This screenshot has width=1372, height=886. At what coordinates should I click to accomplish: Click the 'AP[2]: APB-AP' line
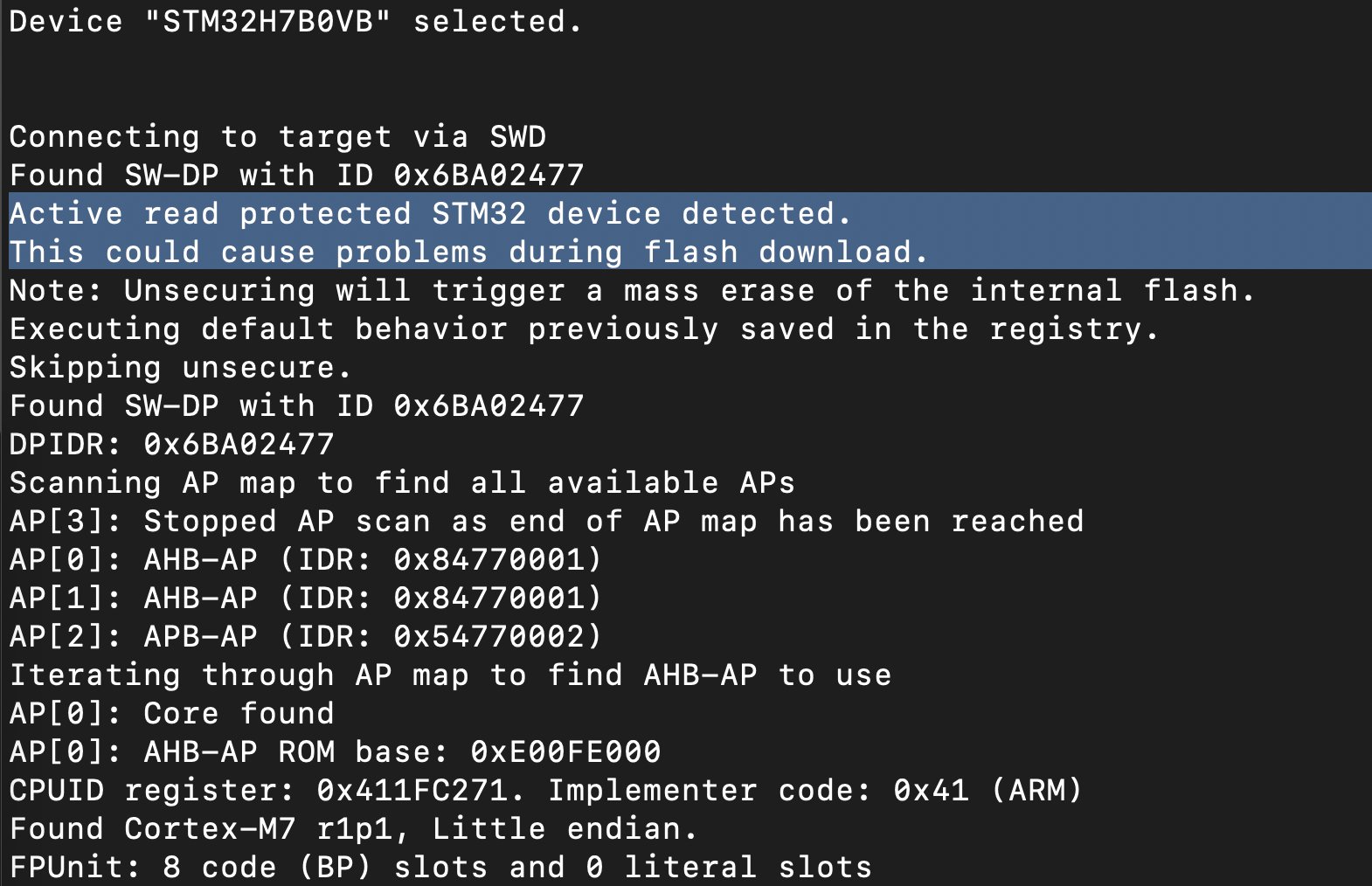[306, 637]
